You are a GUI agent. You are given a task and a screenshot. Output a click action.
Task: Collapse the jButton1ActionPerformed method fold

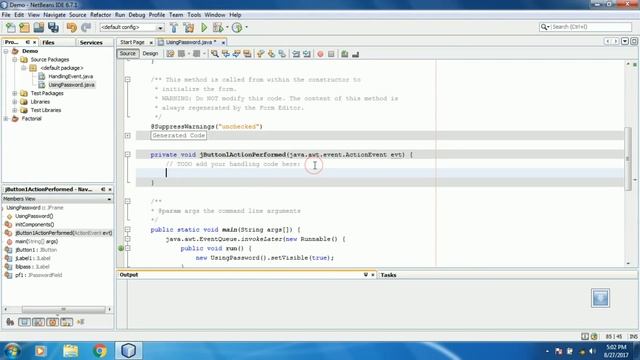[x=128, y=155]
